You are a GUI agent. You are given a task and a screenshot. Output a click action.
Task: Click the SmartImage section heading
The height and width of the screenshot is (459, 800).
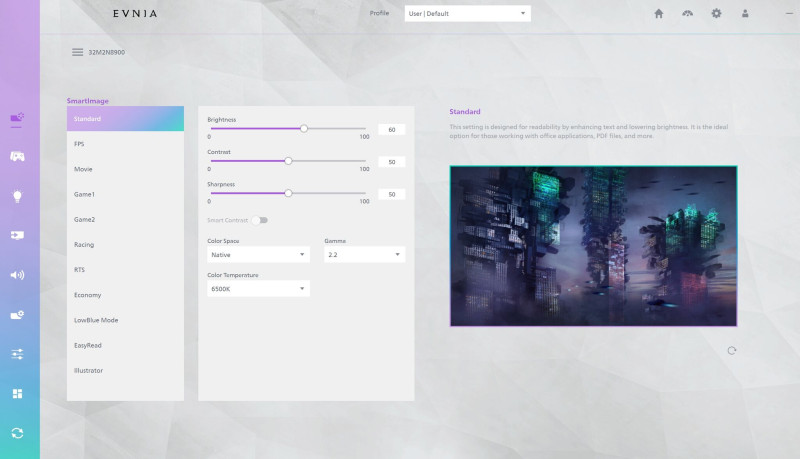(x=88, y=100)
